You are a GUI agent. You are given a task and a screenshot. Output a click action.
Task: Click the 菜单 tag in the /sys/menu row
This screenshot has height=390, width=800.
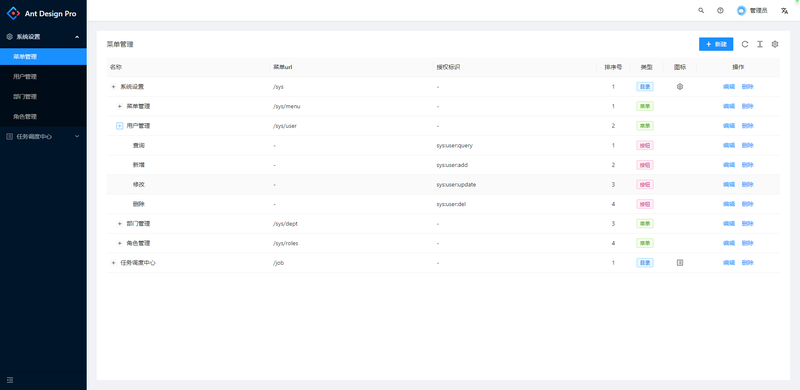[645, 106]
